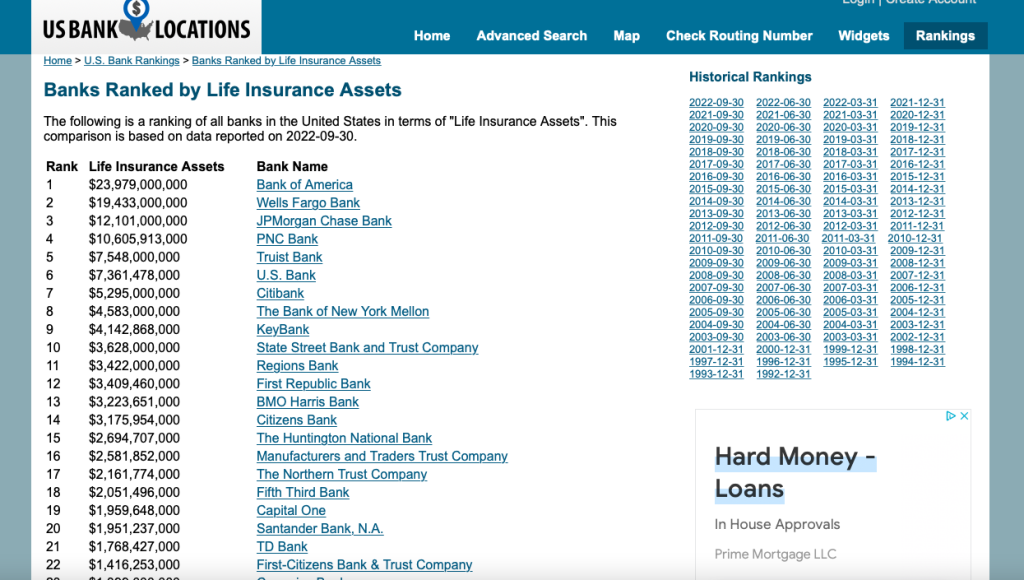View historical ranking 2012-06-30

[783, 226]
